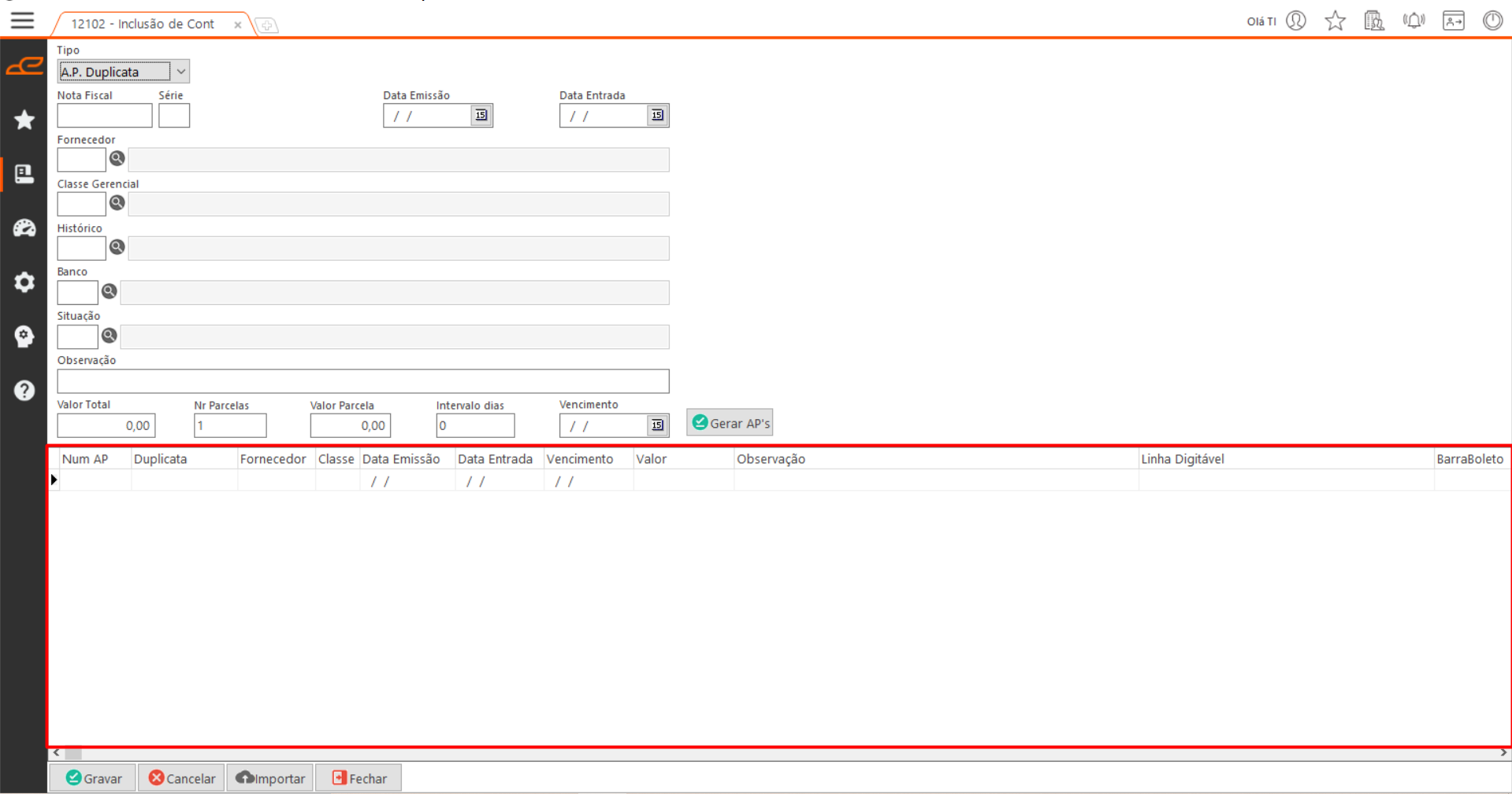The height and width of the screenshot is (794, 1512).
Task: Open the dashboard gauge sidebar icon
Action: click(24, 228)
